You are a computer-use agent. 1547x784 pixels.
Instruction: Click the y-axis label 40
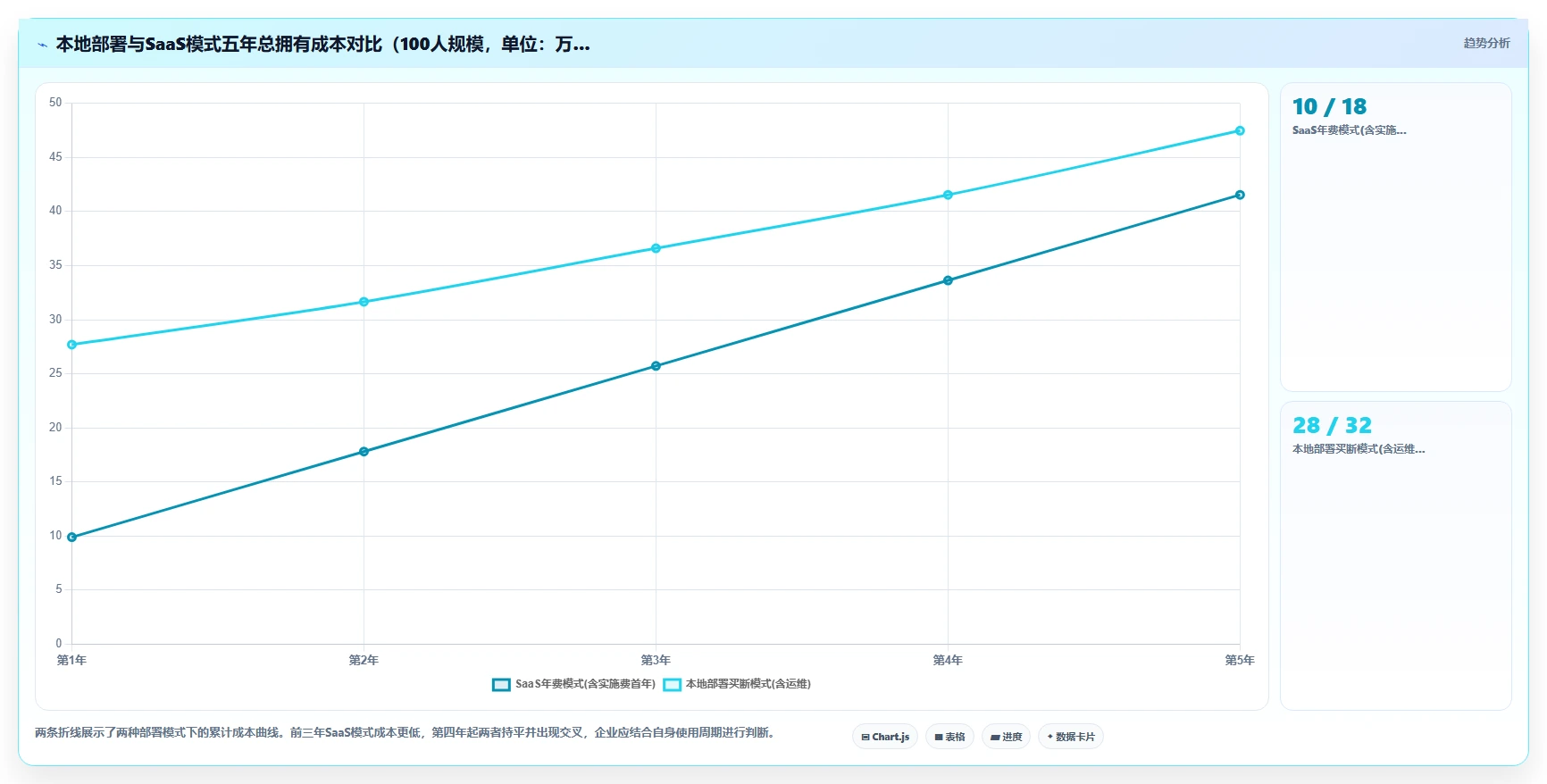point(55,211)
